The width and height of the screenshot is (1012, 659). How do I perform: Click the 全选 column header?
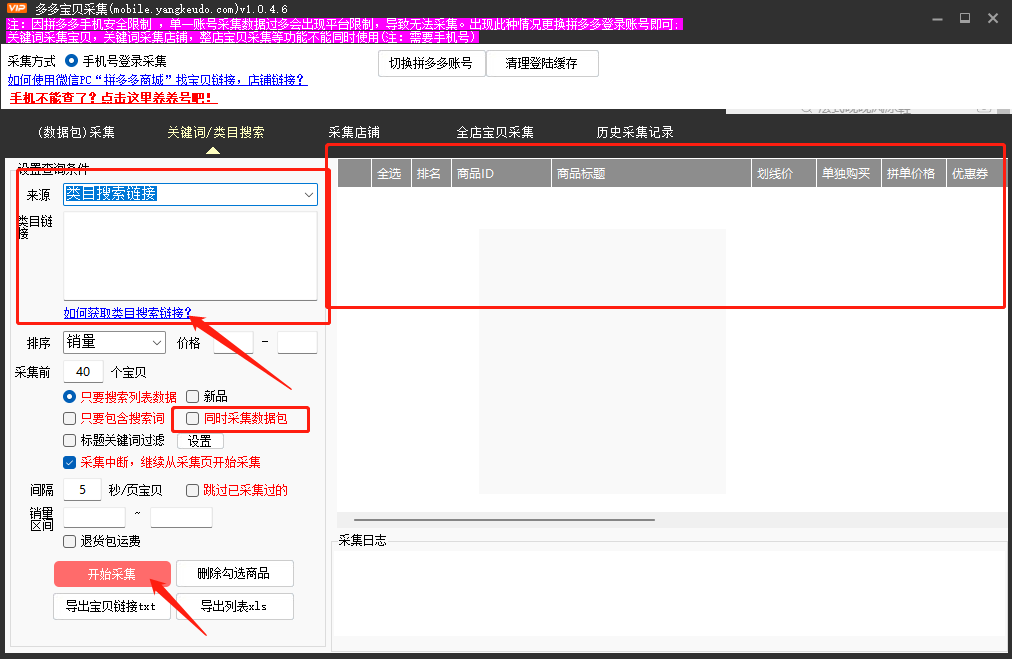coord(391,173)
